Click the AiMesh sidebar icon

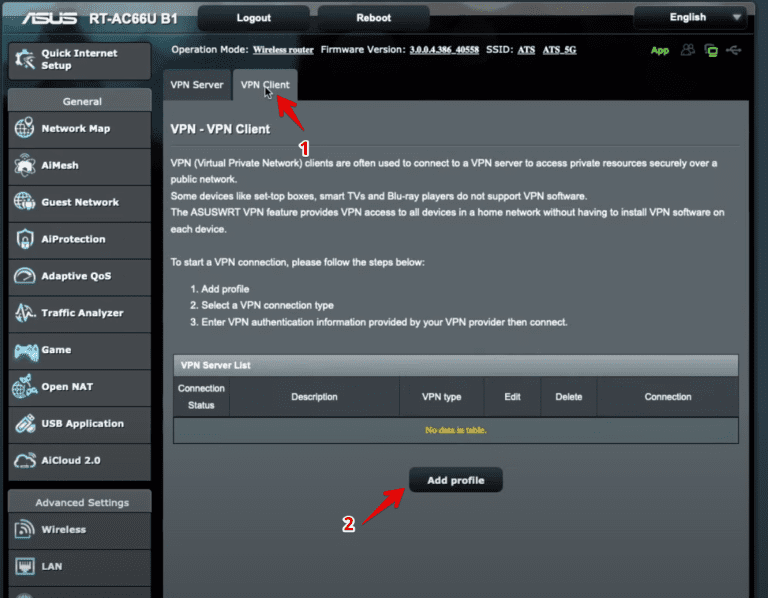click(25, 166)
